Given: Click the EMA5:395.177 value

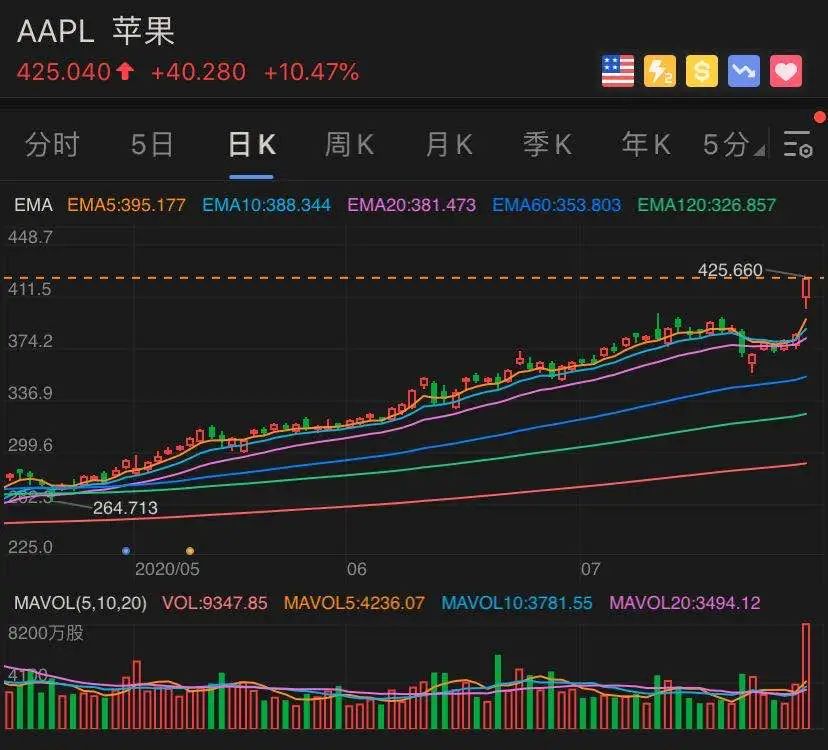Looking at the screenshot, I should pyautogui.click(x=126, y=205).
